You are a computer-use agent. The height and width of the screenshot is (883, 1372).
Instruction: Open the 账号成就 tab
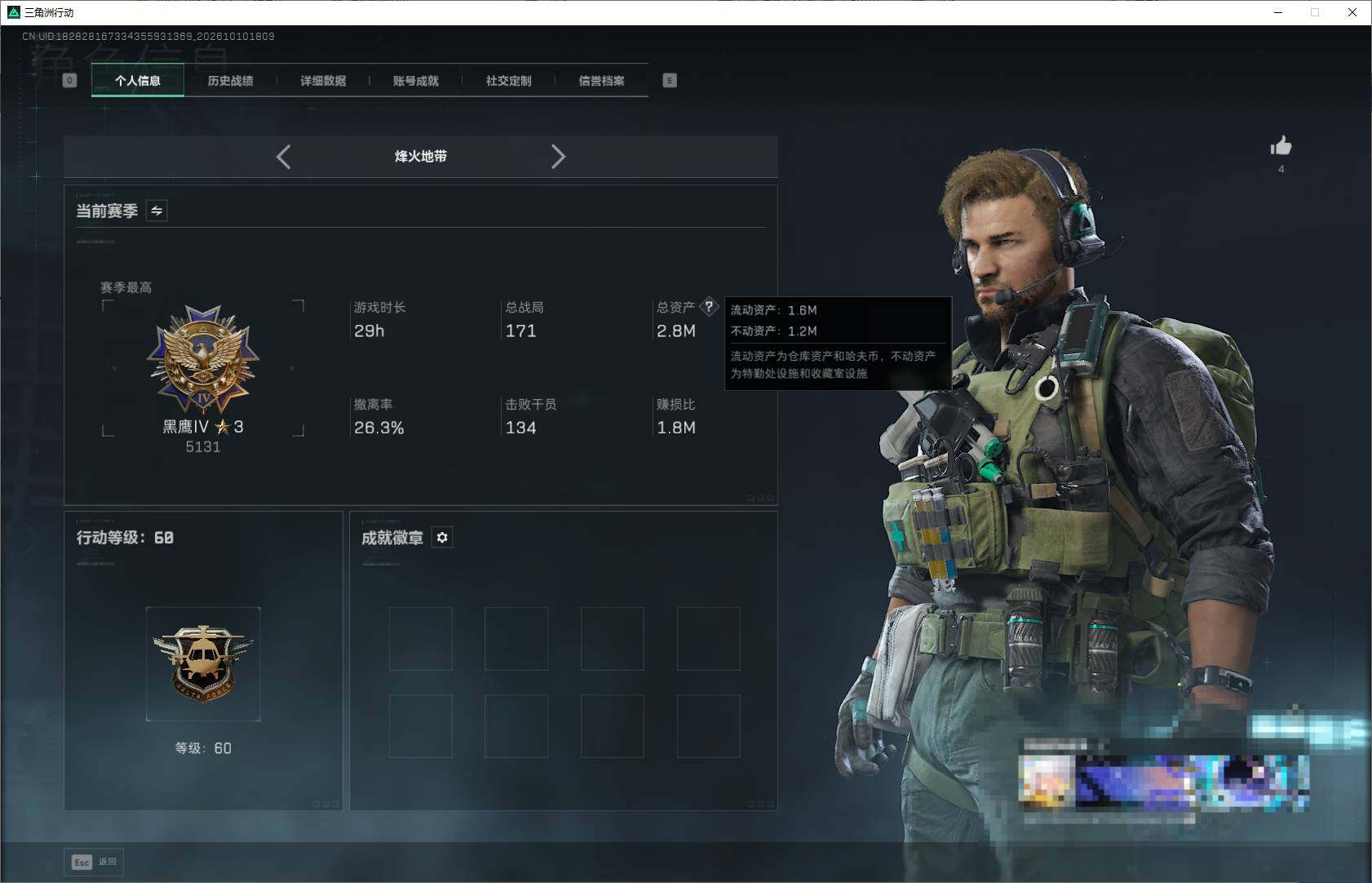416,81
